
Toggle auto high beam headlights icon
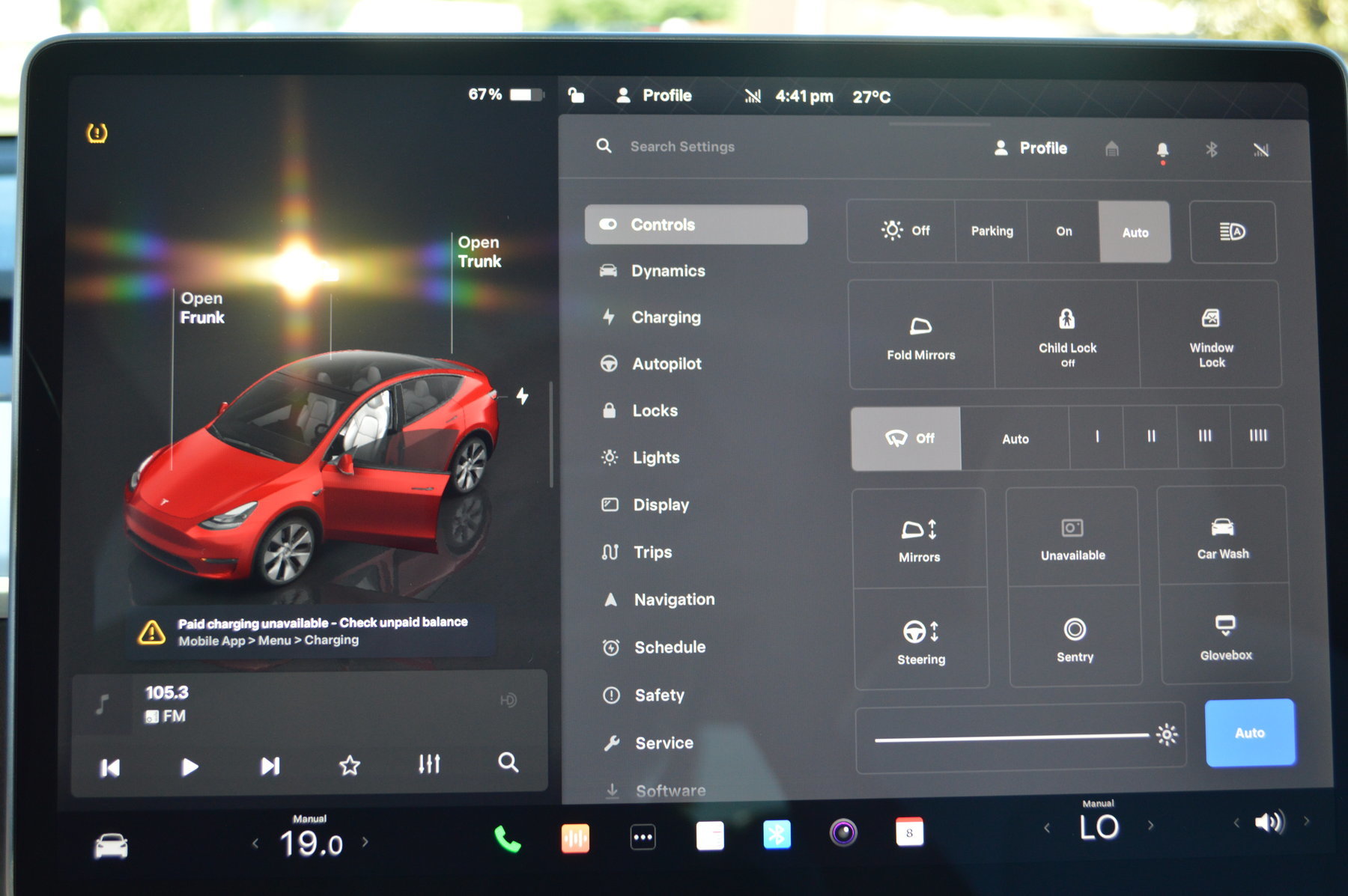coord(1232,232)
